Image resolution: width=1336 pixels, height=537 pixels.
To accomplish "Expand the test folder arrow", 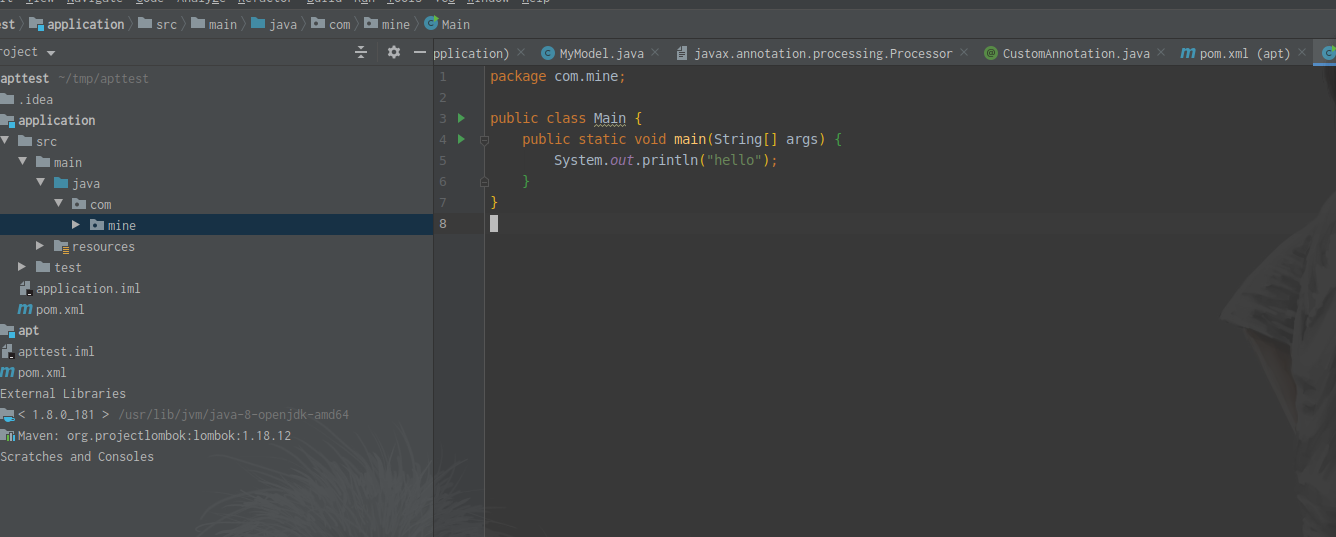I will click(22, 267).
